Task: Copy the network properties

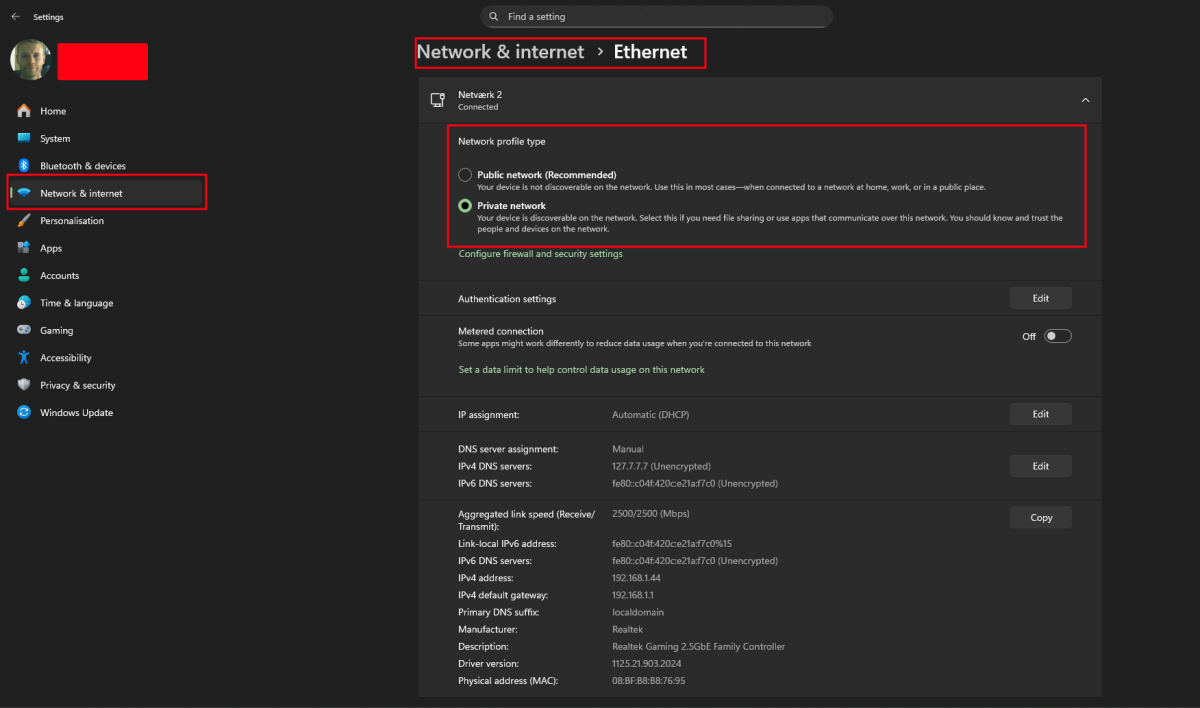Action: coord(1040,517)
